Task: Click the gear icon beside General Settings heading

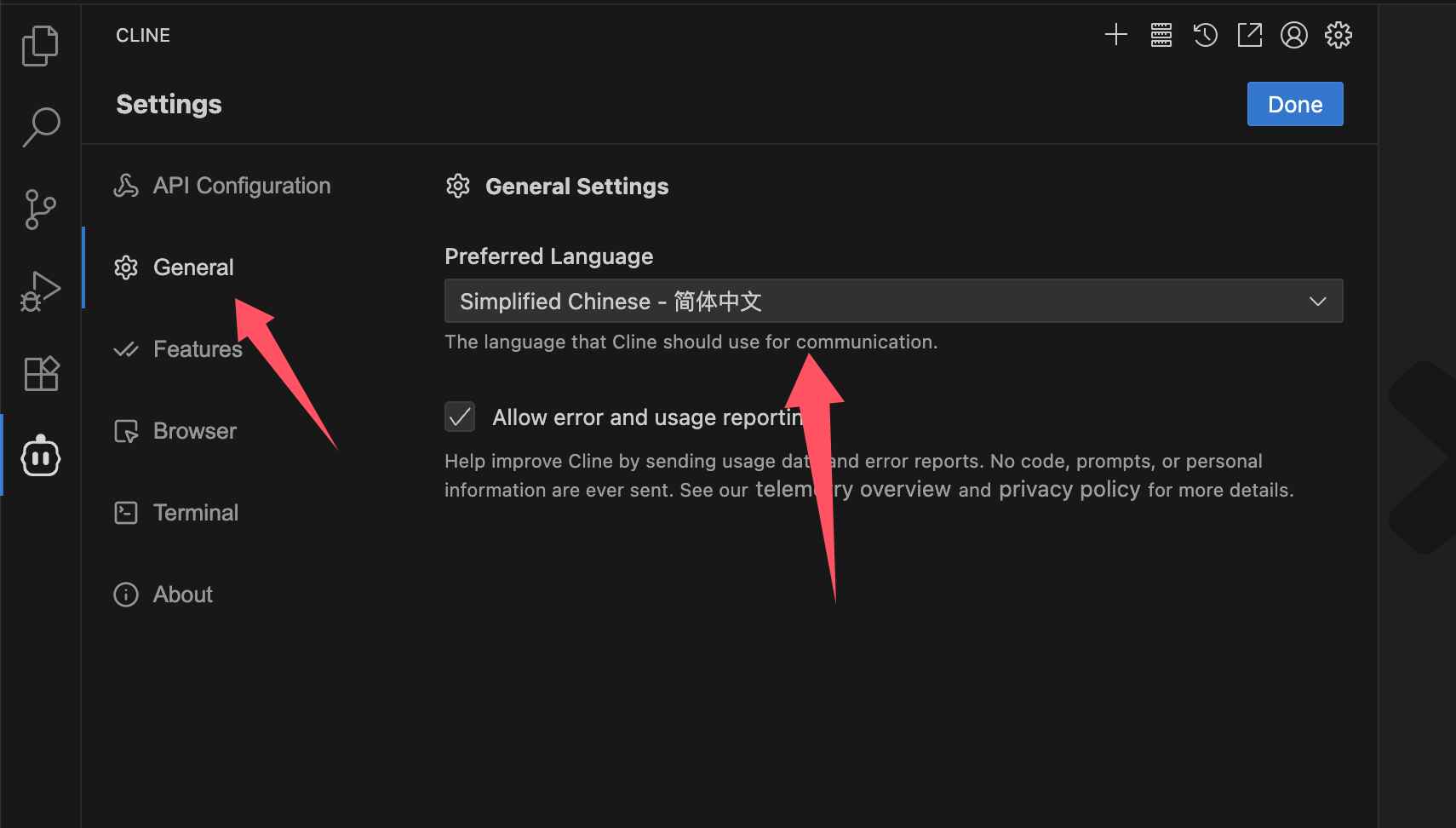Action: pos(458,186)
